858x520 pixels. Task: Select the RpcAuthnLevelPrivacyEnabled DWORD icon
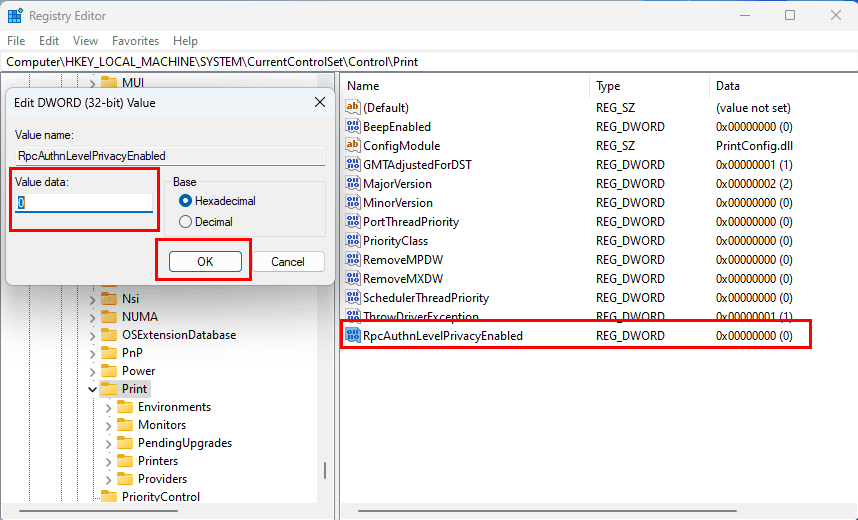(353, 336)
